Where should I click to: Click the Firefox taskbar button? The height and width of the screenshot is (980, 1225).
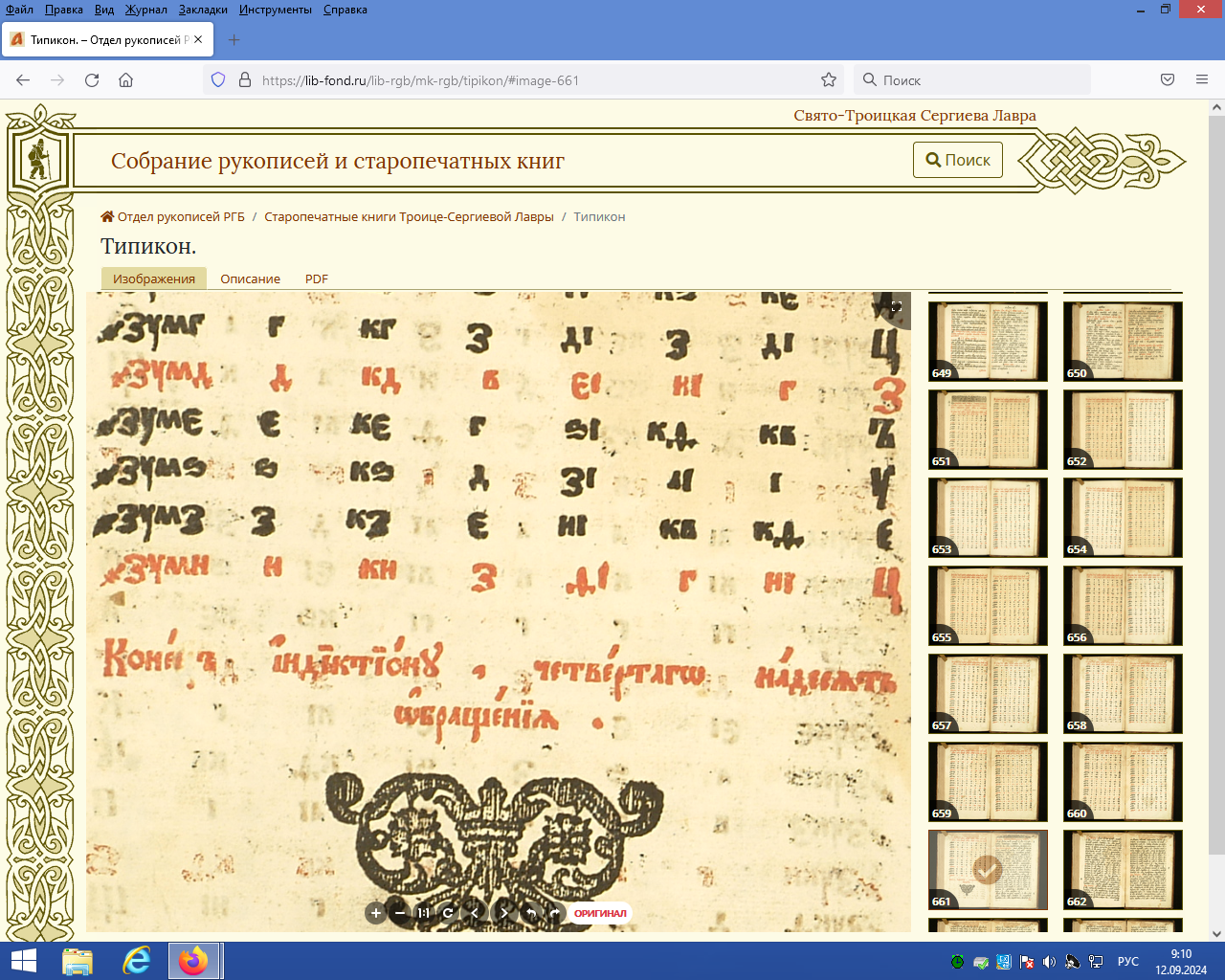195,961
